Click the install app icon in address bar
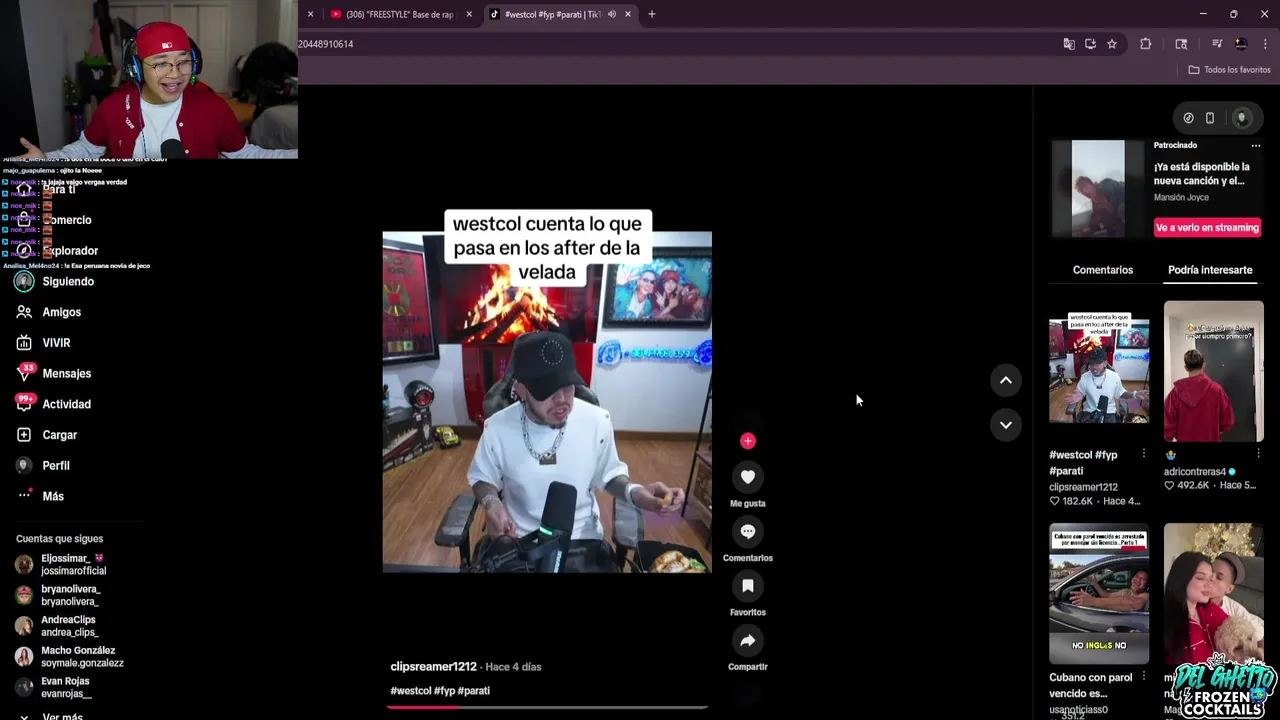Image resolution: width=1280 pixels, height=720 pixels. point(1090,44)
